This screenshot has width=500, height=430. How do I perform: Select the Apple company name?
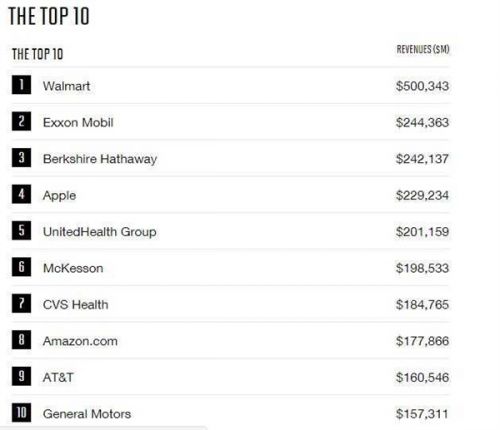59,196
